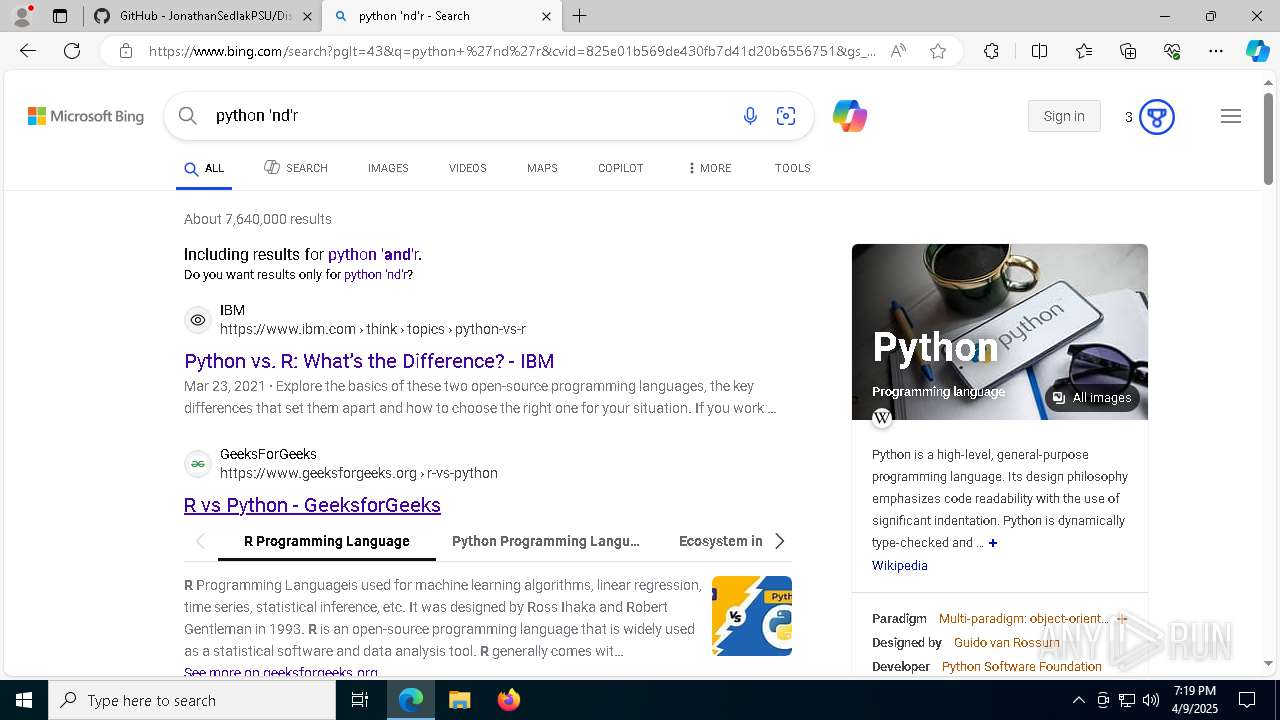Viewport: 1280px width, 720px height.
Task: Click the browser back arrow
Action: (x=28, y=51)
